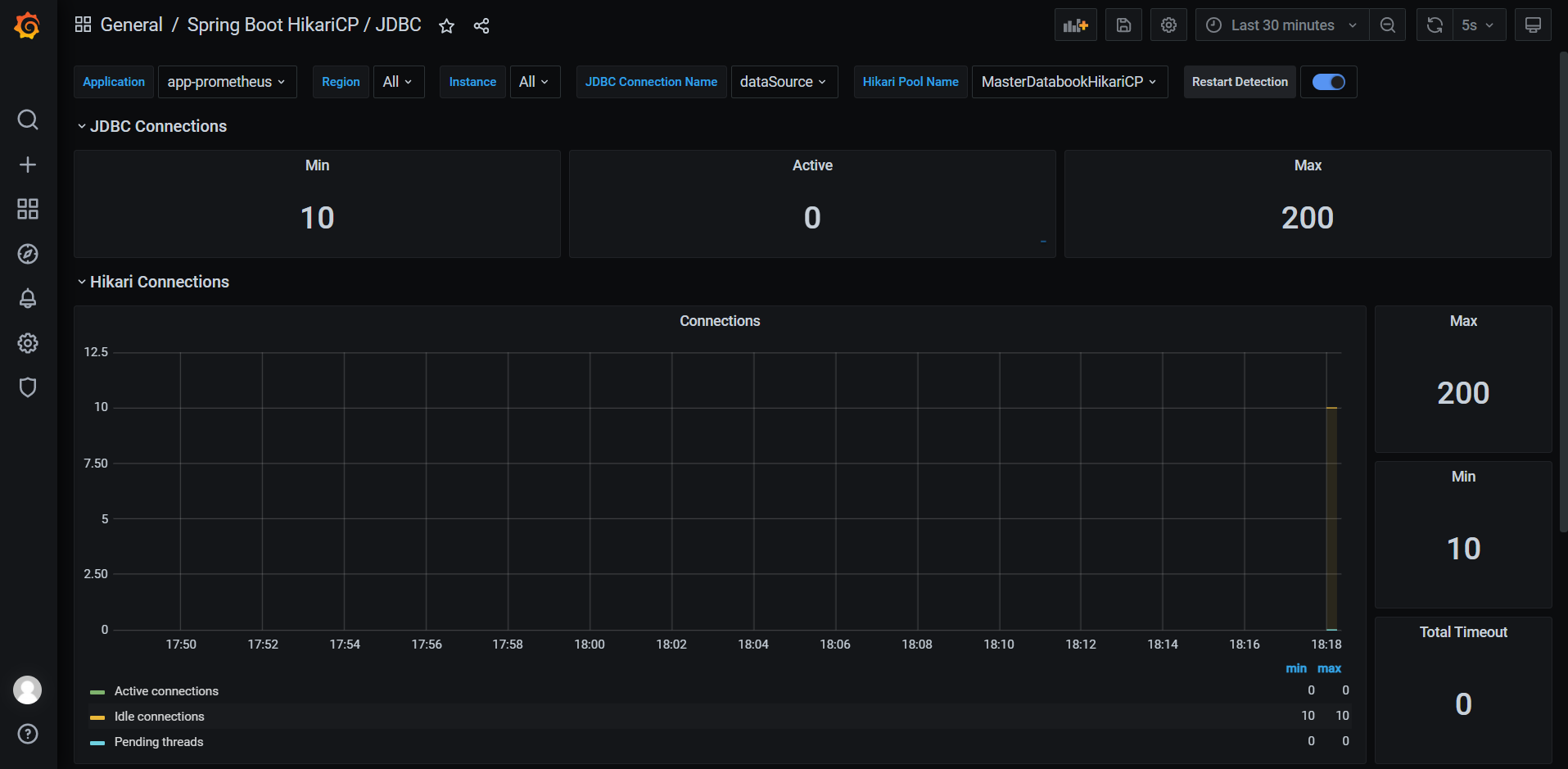Open the Grafana home logo
The height and width of the screenshot is (769, 1568).
pos(27,25)
